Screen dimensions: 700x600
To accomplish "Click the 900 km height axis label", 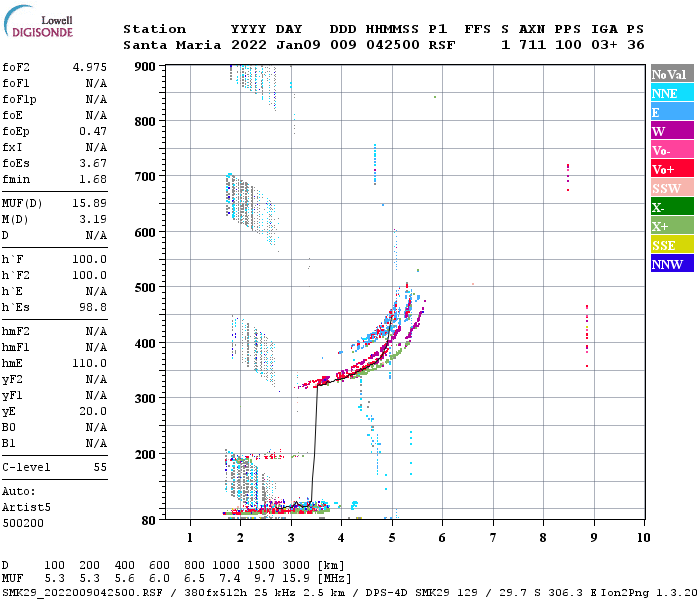I will click(145, 67).
